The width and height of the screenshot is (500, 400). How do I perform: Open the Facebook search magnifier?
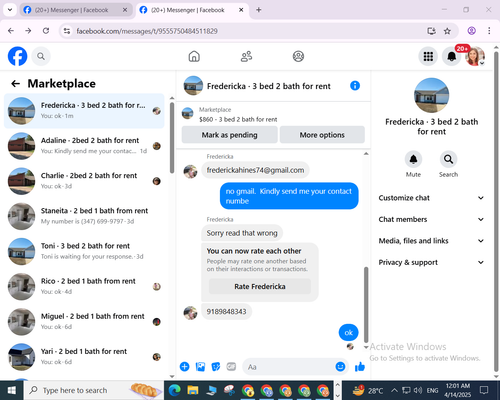tap(41, 56)
